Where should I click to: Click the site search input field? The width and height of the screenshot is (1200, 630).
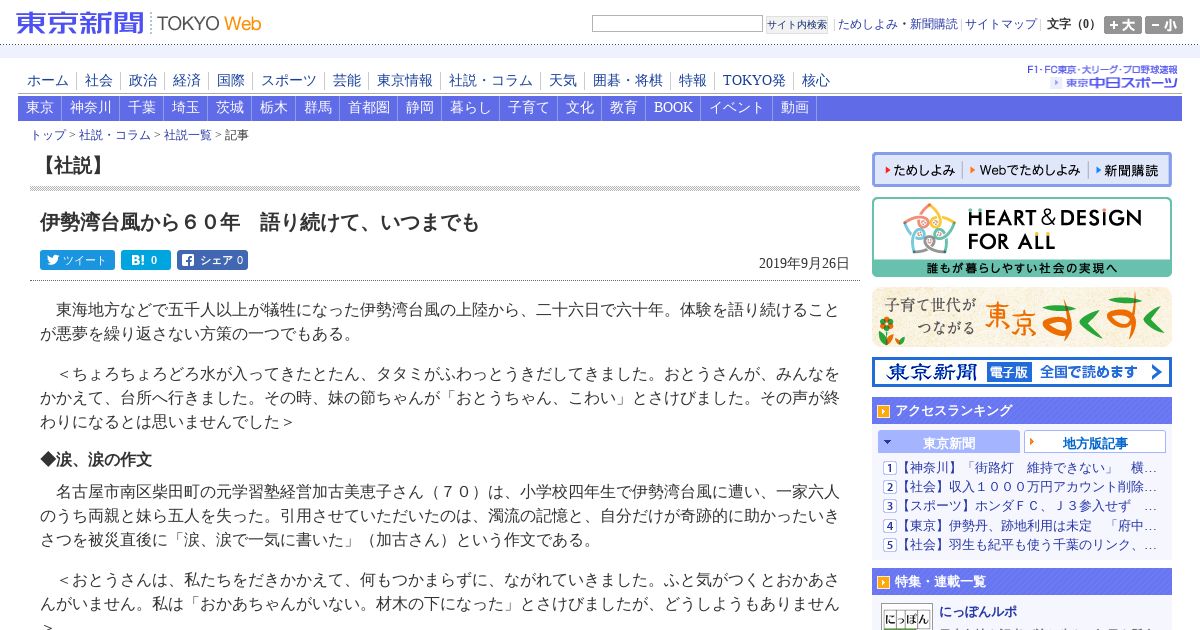[x=677, y=24]
